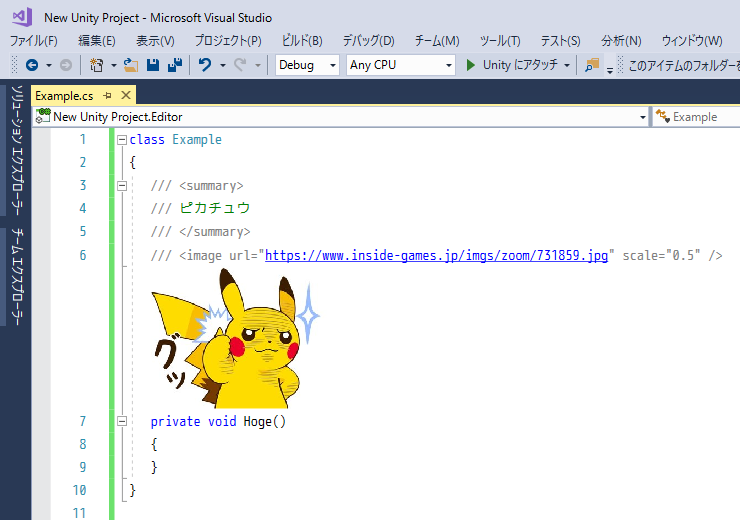
Task: Click the このアイテムのフォルダー toolbar item
Action: pyautogui.click(x=684, y=65)
